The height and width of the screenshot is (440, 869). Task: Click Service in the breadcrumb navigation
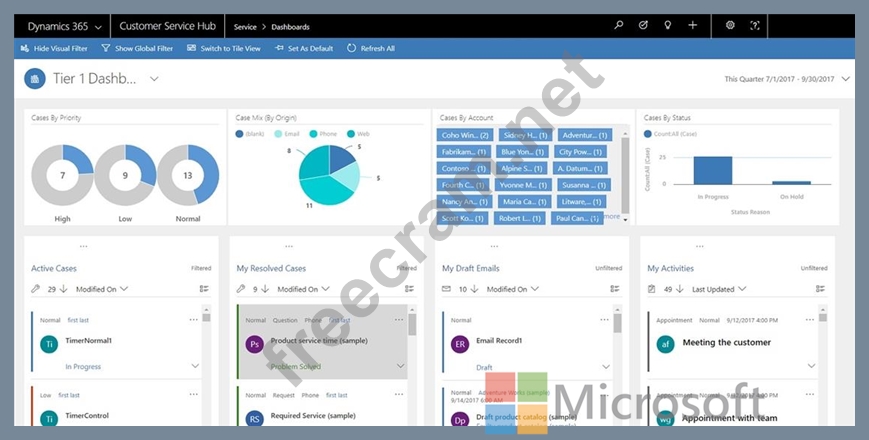245,26
